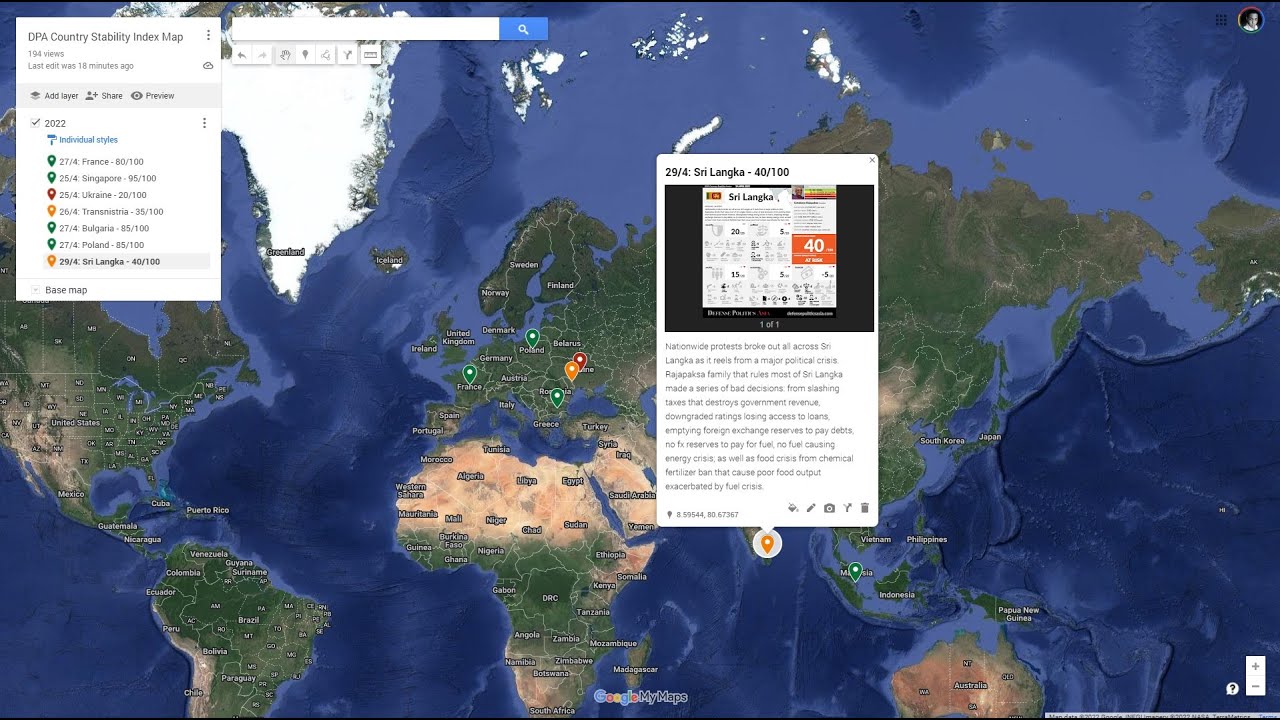Click the directions-to-here icon in popup

click(847, 508)
